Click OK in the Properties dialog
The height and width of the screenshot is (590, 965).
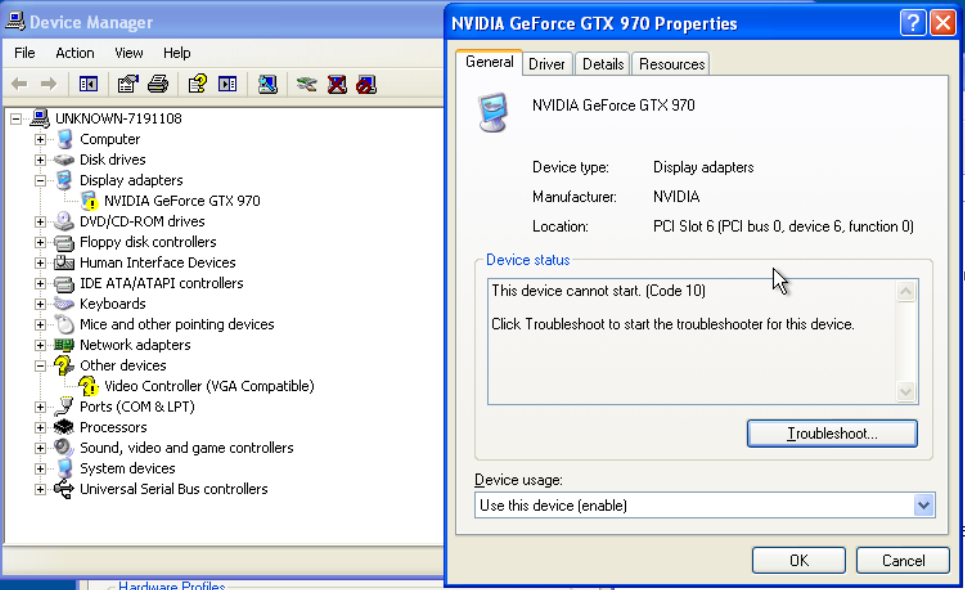tap(799, 560)
